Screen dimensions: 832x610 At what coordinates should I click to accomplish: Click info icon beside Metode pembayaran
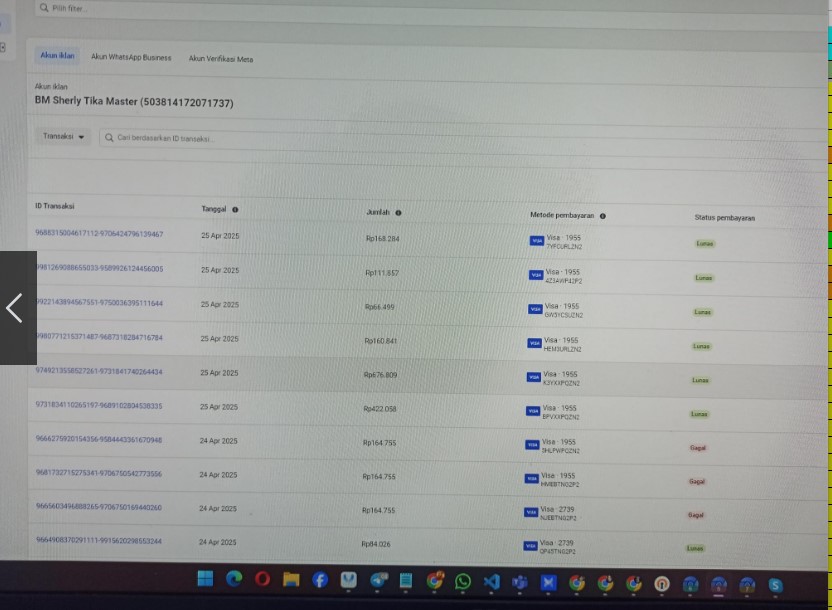(x=603, y=216)
